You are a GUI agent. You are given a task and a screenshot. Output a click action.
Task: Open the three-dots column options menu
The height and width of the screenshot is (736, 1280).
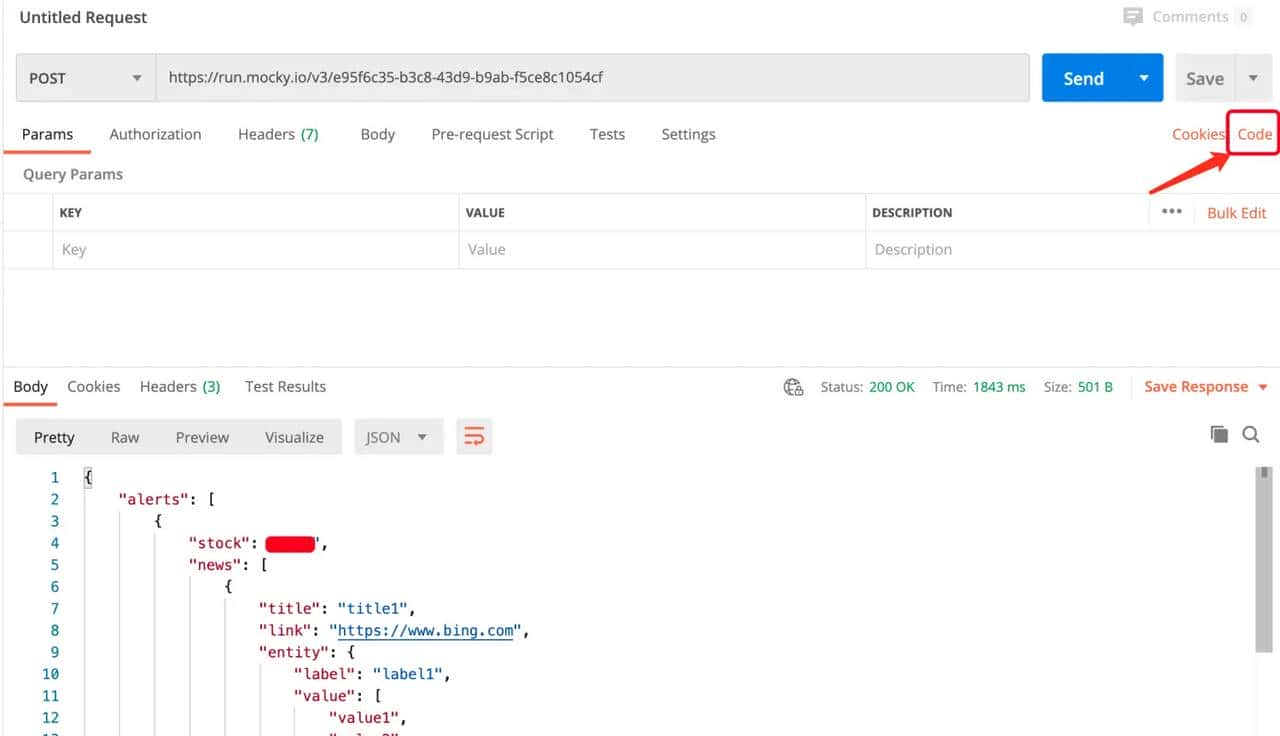pos(1172,212)
